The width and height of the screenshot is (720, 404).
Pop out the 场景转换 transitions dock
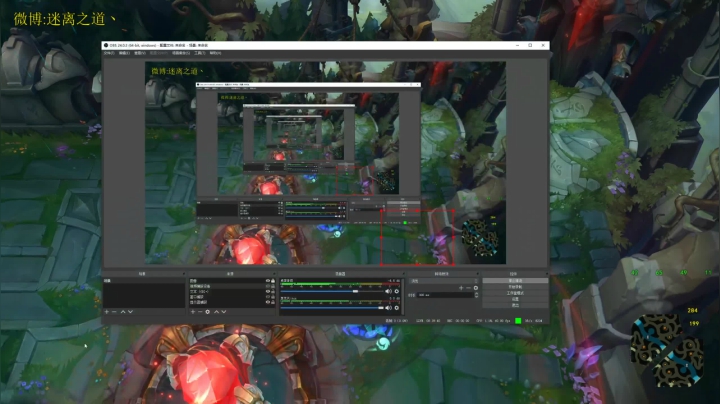[478, 274]
